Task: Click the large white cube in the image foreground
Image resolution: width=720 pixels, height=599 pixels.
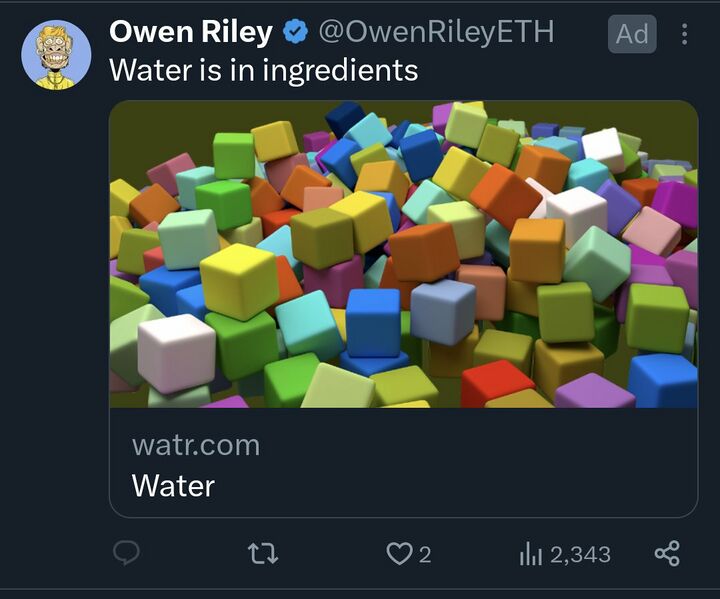Action: [176, 351]
